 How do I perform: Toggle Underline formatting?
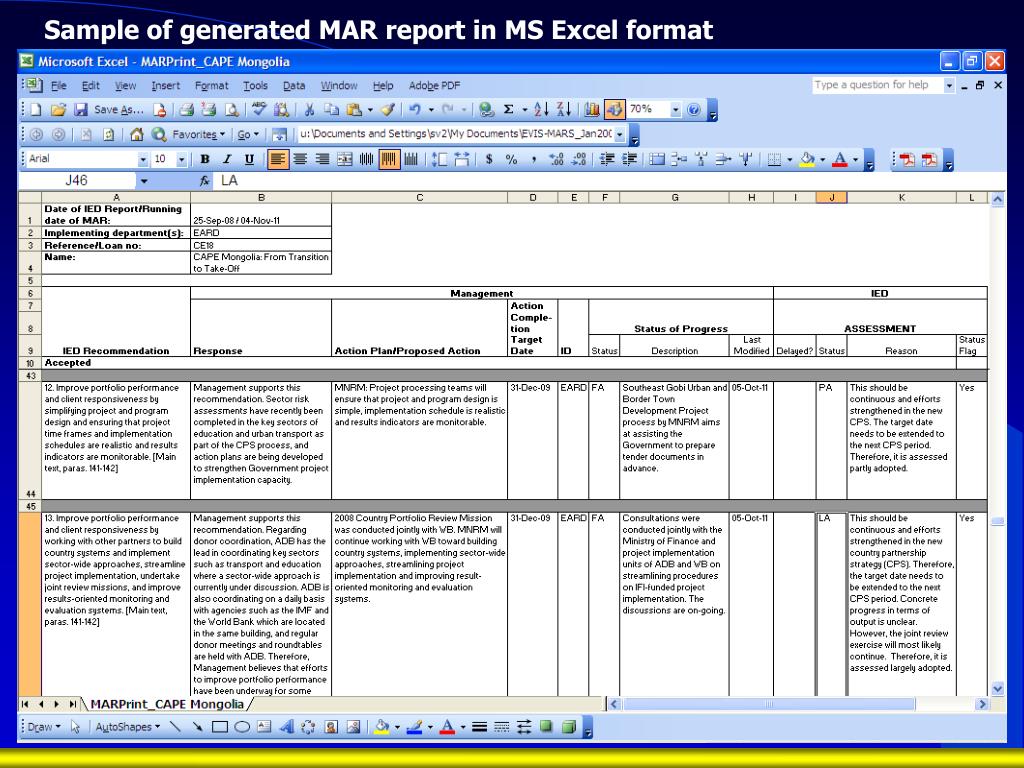[x=249, y=159]
